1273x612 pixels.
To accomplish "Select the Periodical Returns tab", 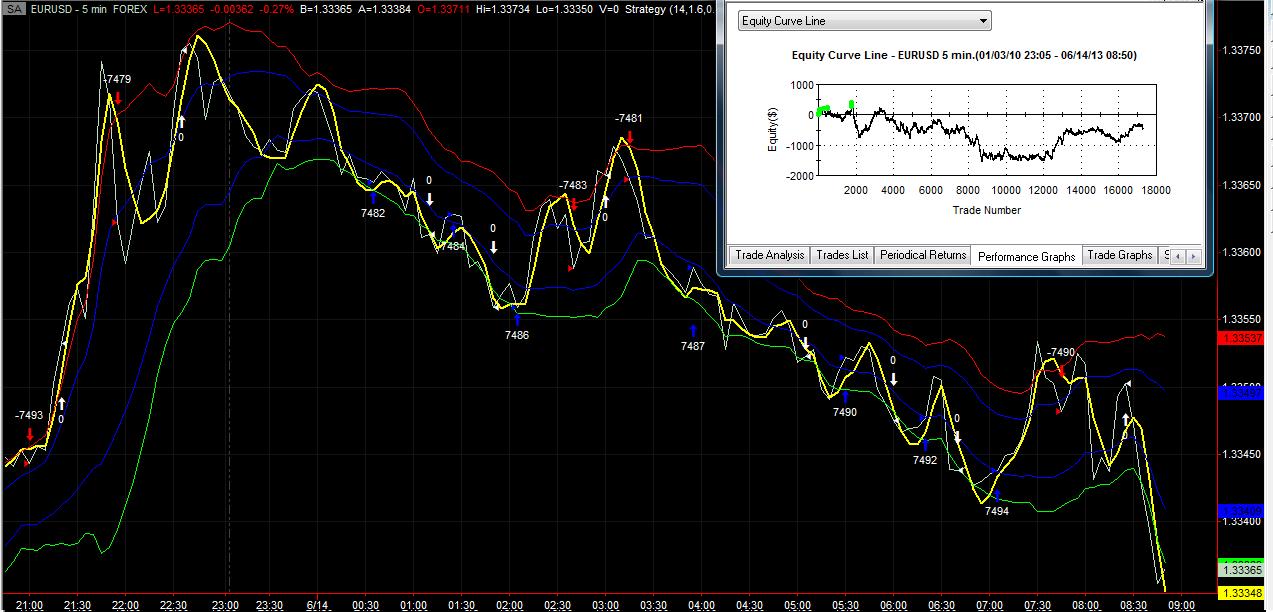I will pos(922,255).
